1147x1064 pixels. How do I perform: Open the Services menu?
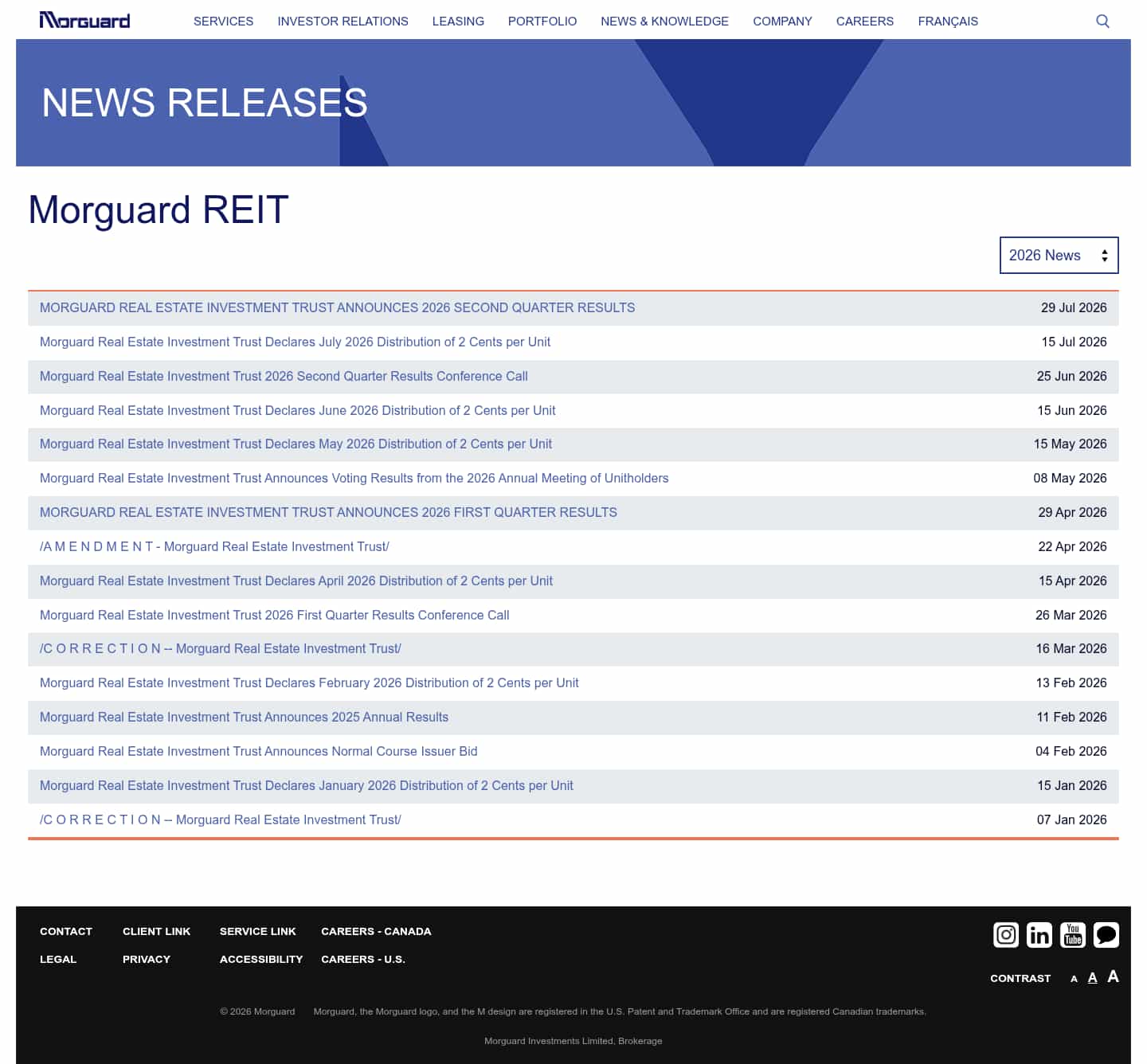tap(223, 22)
